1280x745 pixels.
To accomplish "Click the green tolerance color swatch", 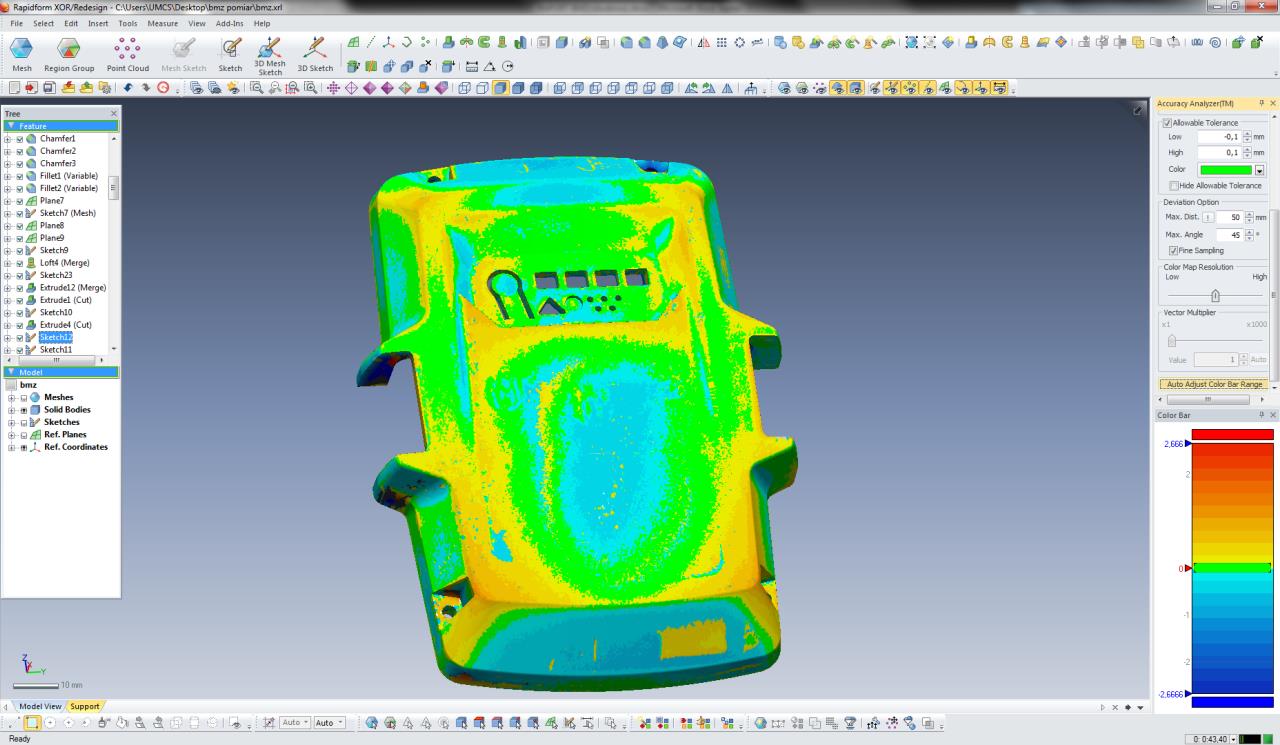I will click(x=1226, y=170).
